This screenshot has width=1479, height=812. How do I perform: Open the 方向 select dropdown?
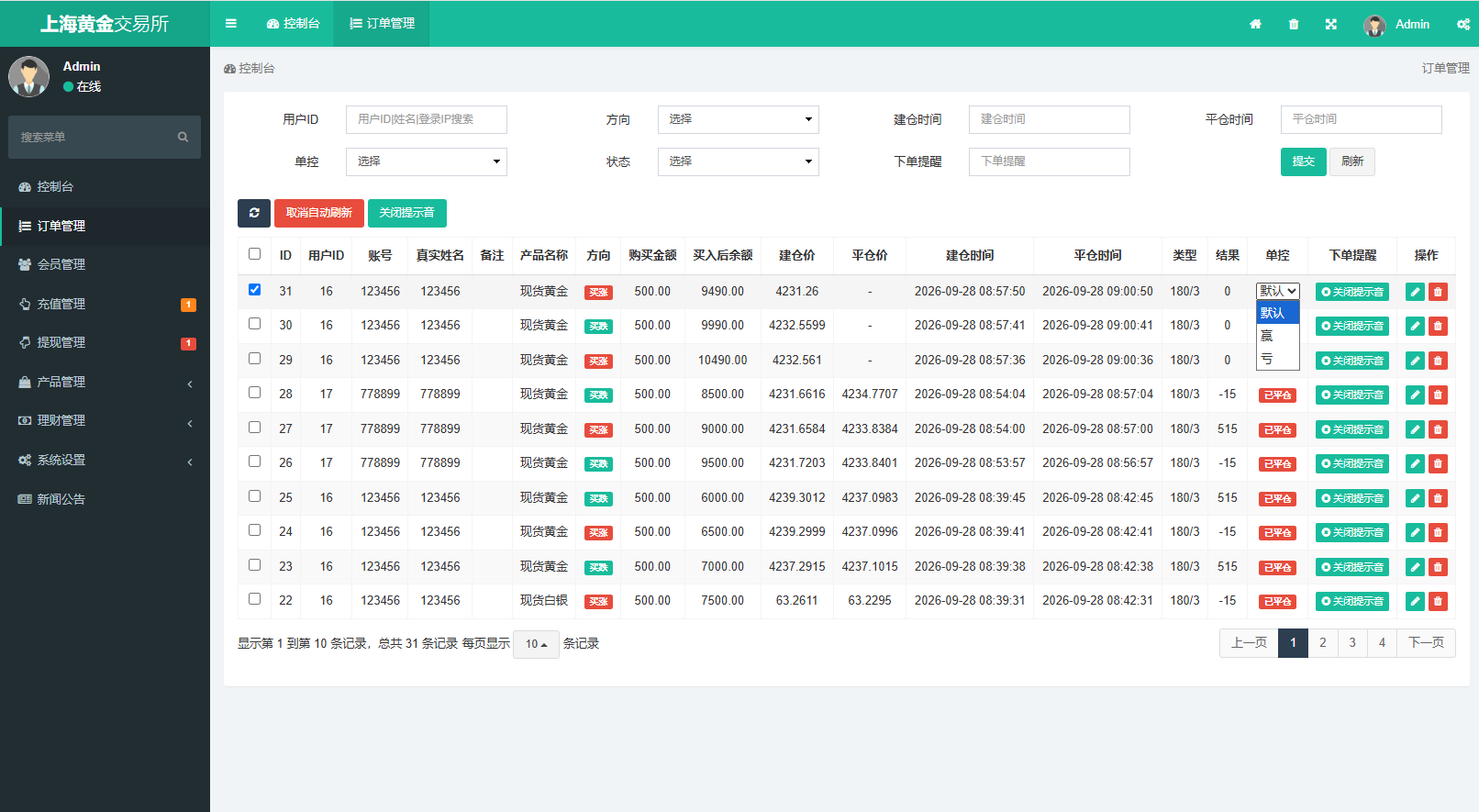coord(738,119)
